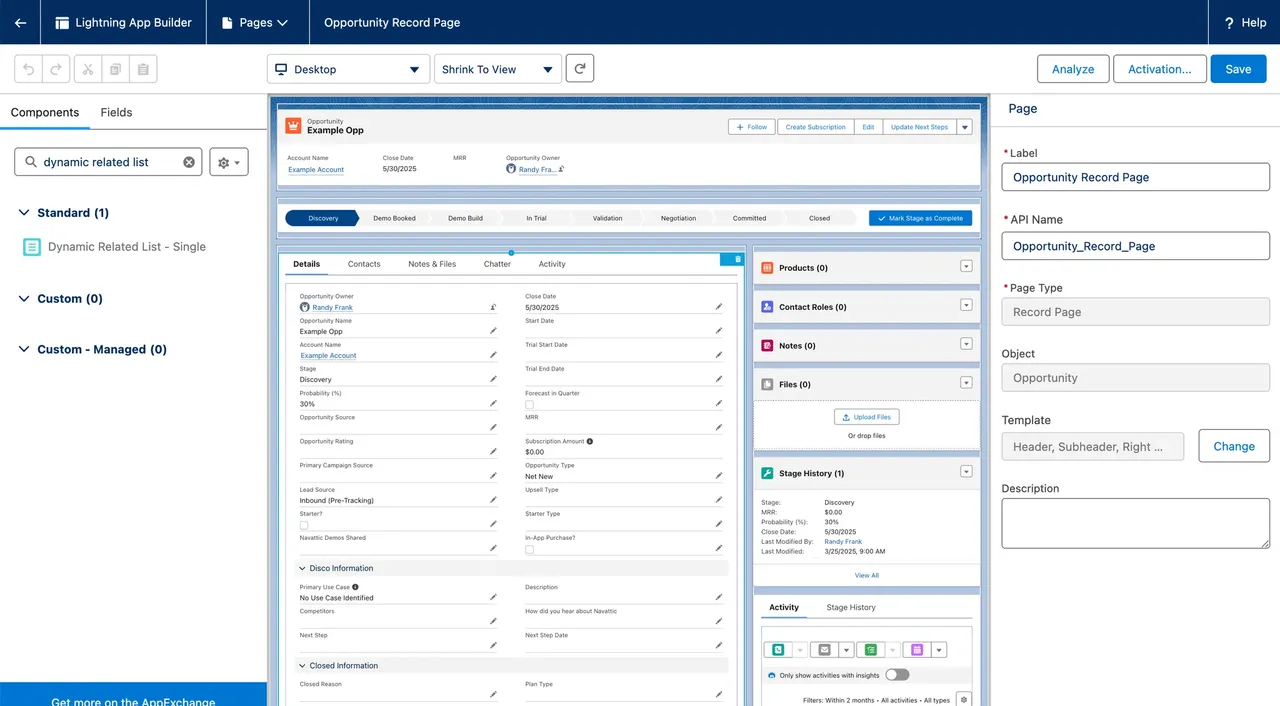Check the Forecast in Quarter checkbox

(x=529, y=404)
